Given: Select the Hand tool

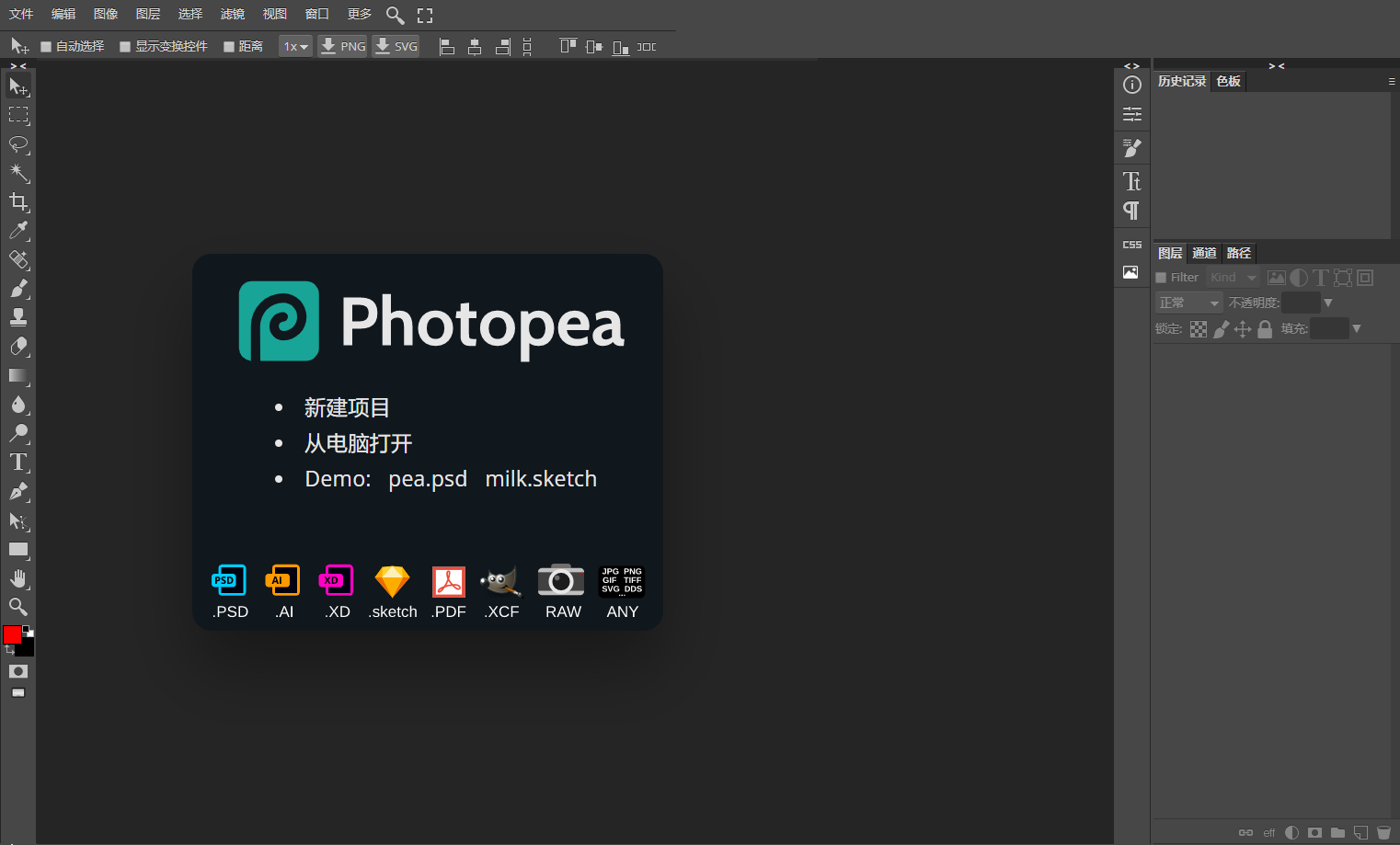Looking at the screenshot, I should pos(18,578).
